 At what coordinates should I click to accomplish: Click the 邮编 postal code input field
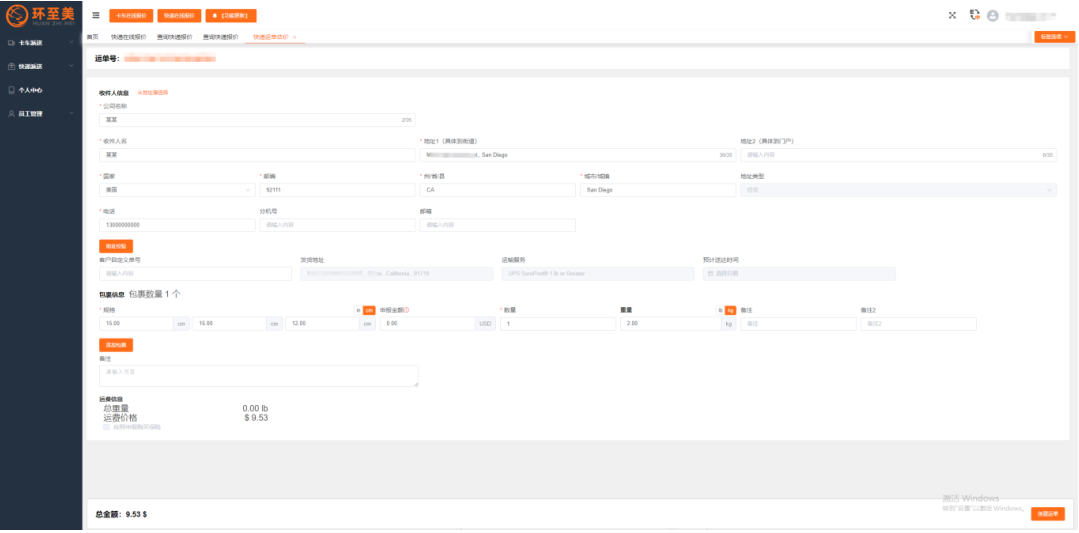coord(335,189)
